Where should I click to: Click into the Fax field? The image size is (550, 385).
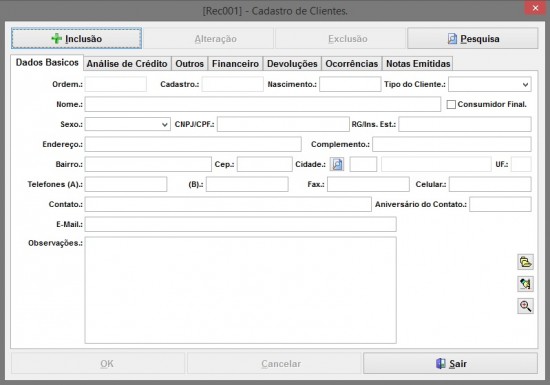[x=368, y=184]
